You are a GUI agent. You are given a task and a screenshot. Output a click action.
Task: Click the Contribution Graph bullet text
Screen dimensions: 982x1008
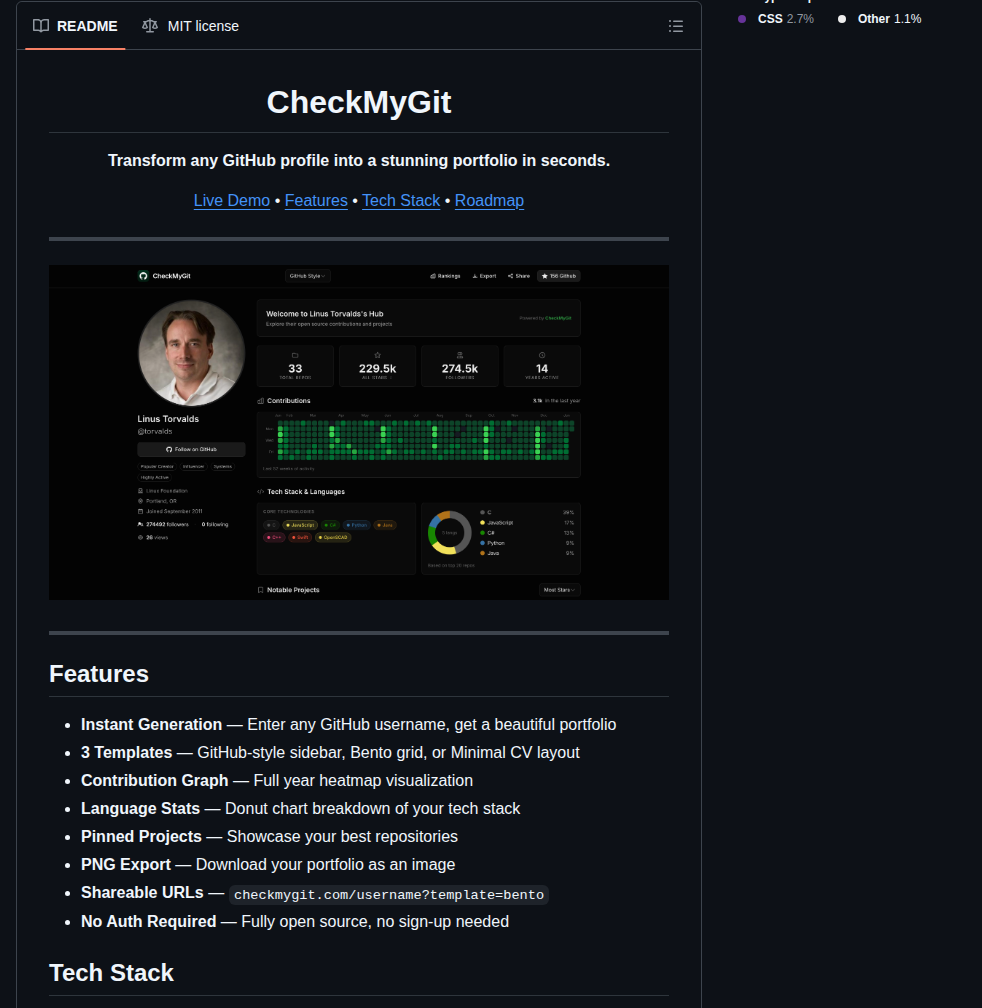pos(277,780)
